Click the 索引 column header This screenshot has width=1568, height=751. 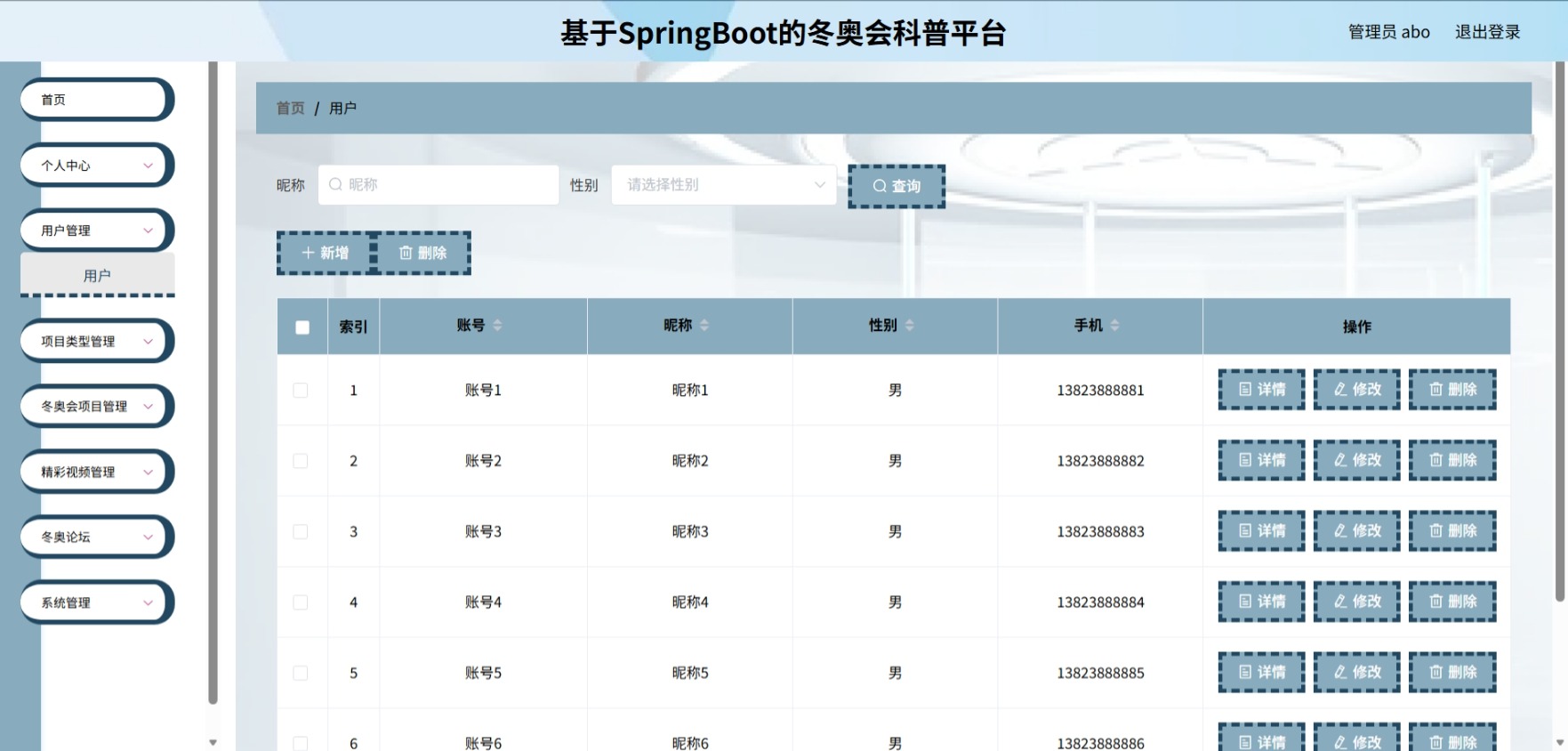coord(353,327)
